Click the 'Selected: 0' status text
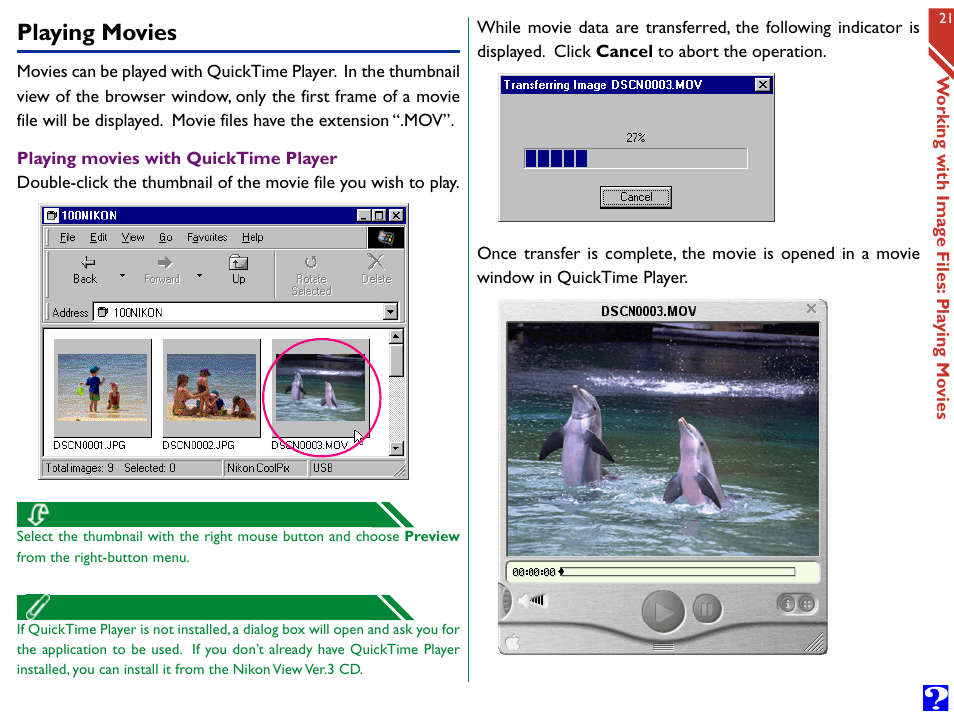This screenshot has width=954, height=716. tap(150, 468)
